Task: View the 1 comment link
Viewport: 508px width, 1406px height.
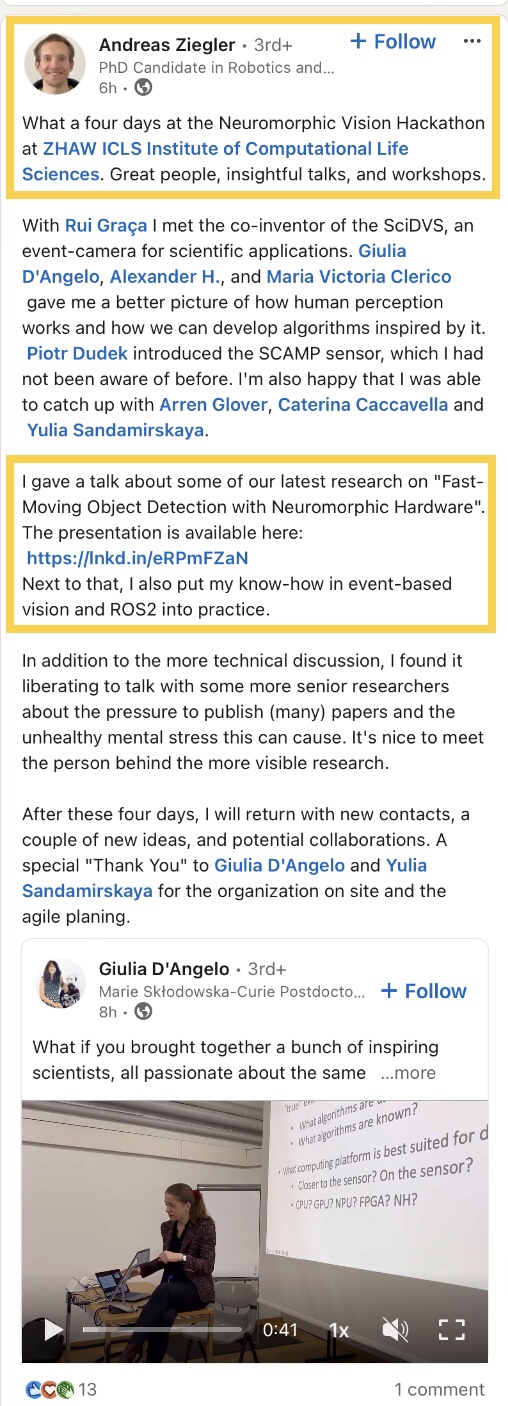Action: coord(439,1389)
